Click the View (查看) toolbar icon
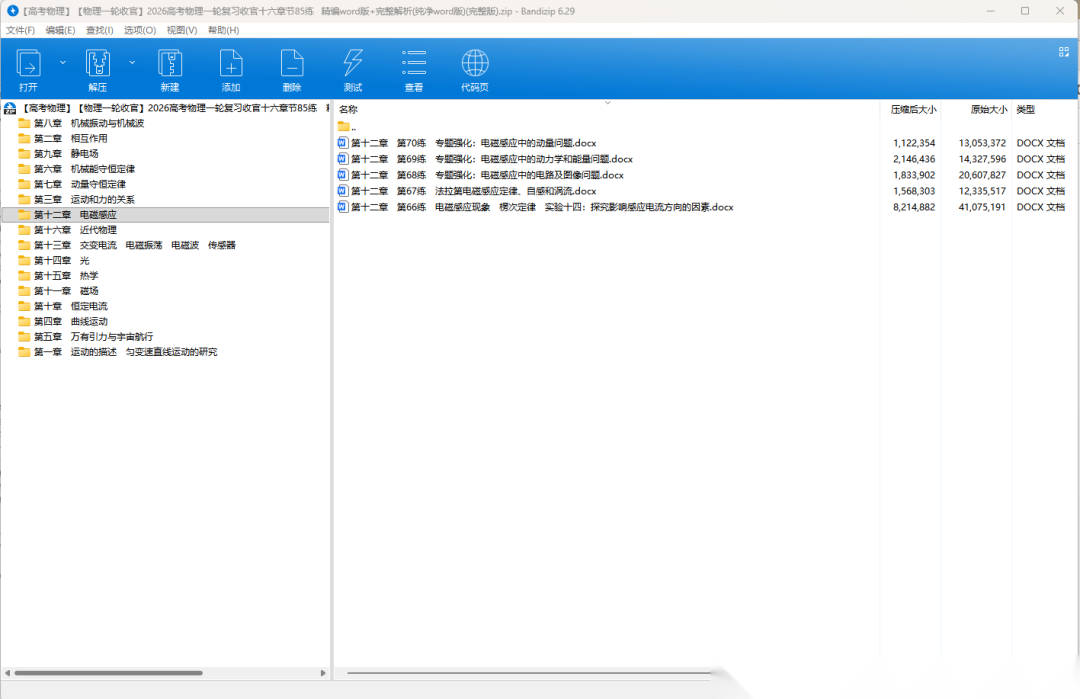 click(414, 65)
